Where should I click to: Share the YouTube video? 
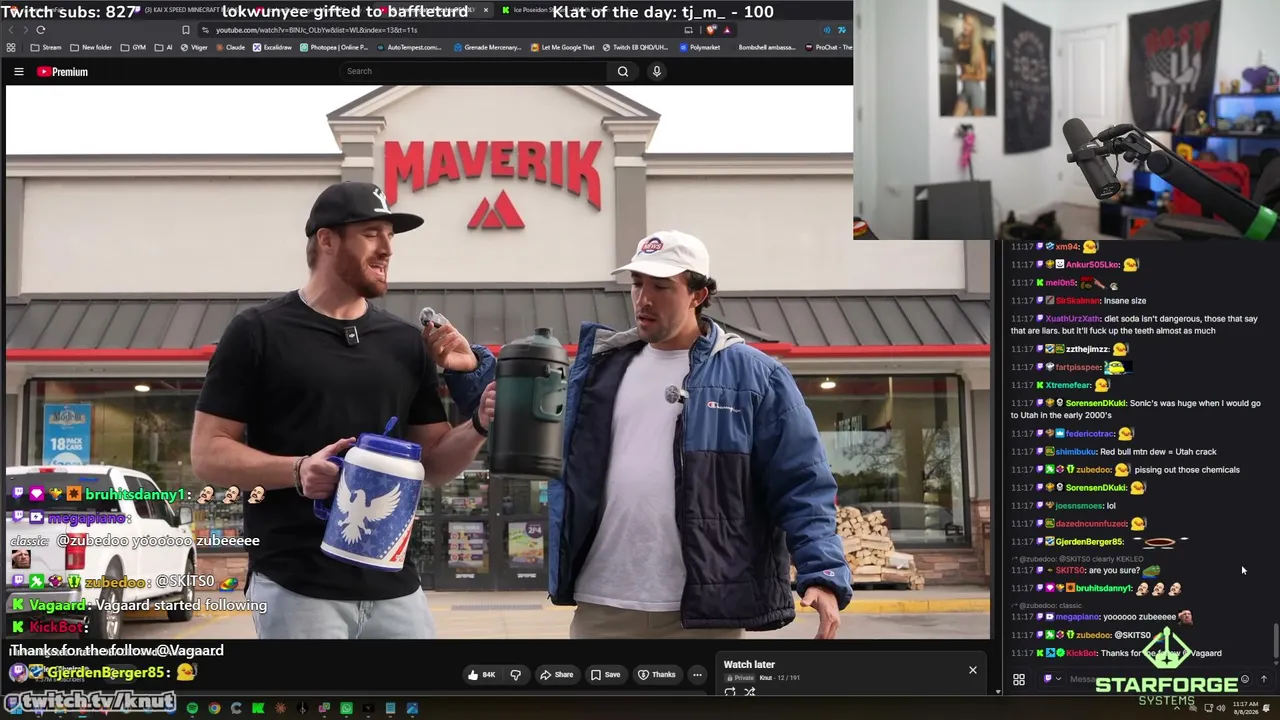pyautogui.click(x=556, y=675)
